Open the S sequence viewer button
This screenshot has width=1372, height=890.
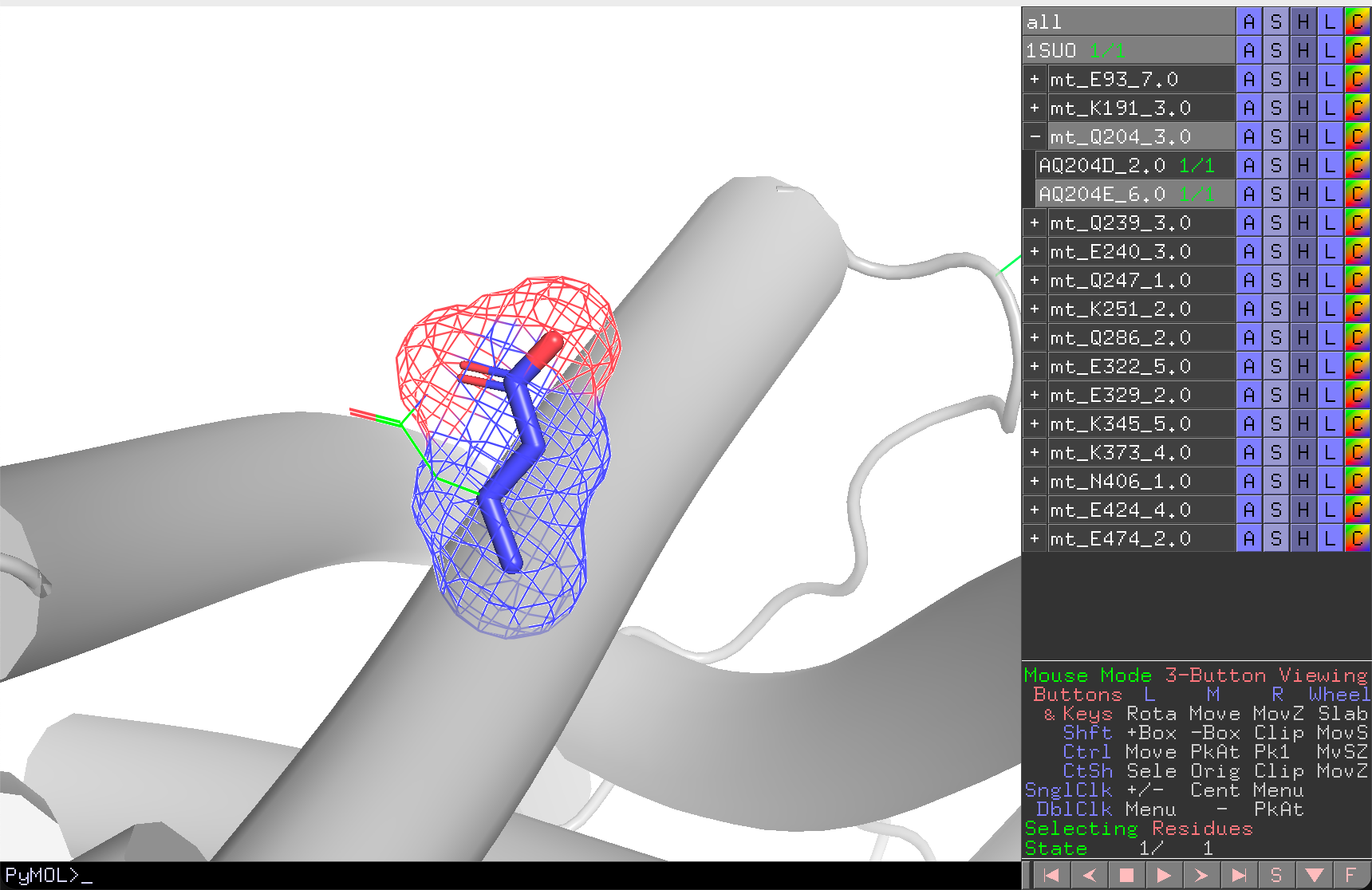coord(1276,875)
